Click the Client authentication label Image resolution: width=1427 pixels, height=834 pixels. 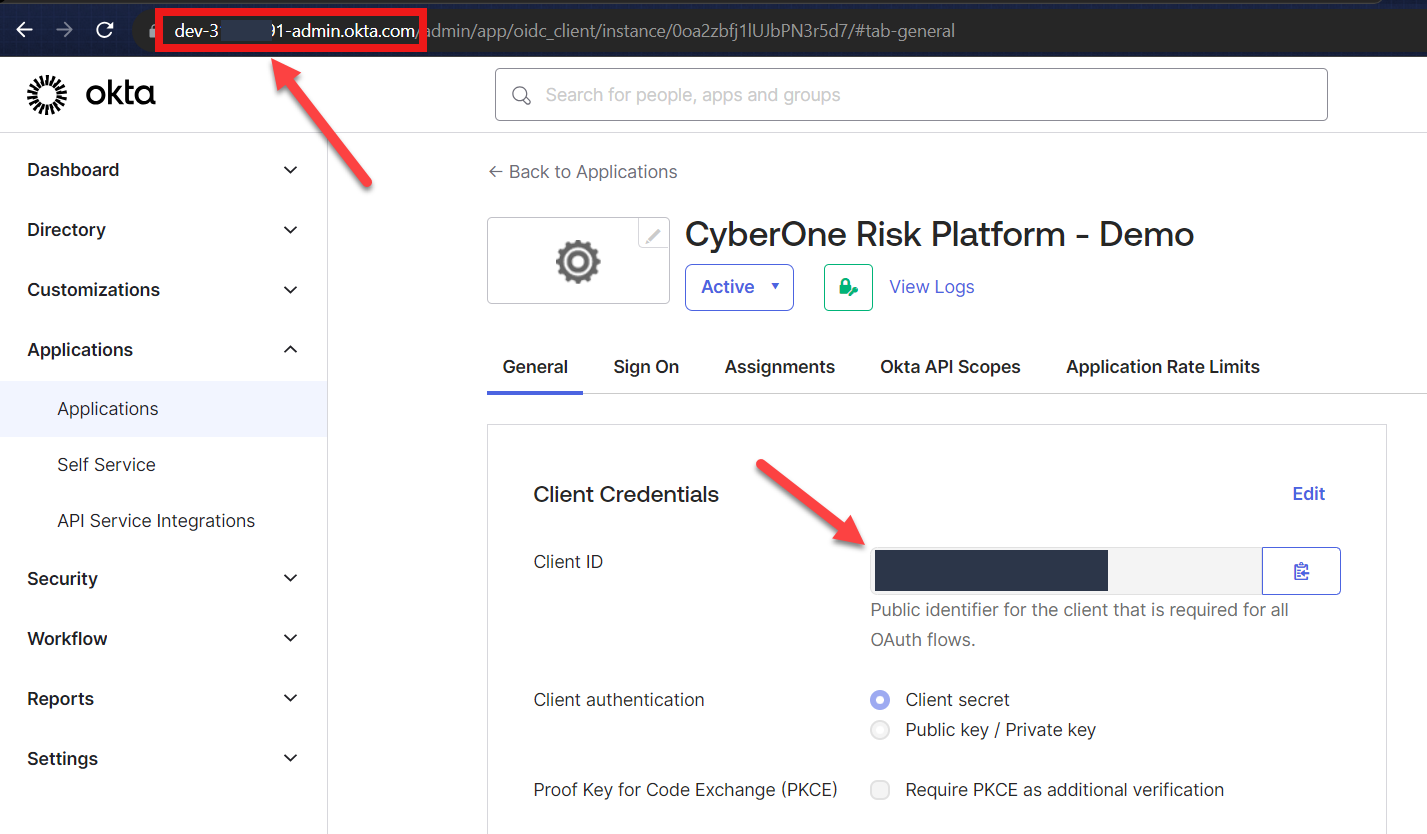619,700
